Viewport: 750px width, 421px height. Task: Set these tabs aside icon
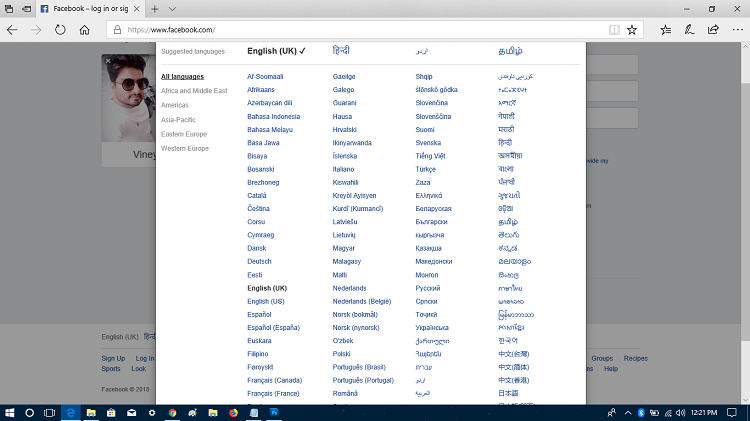click(27, 9)
